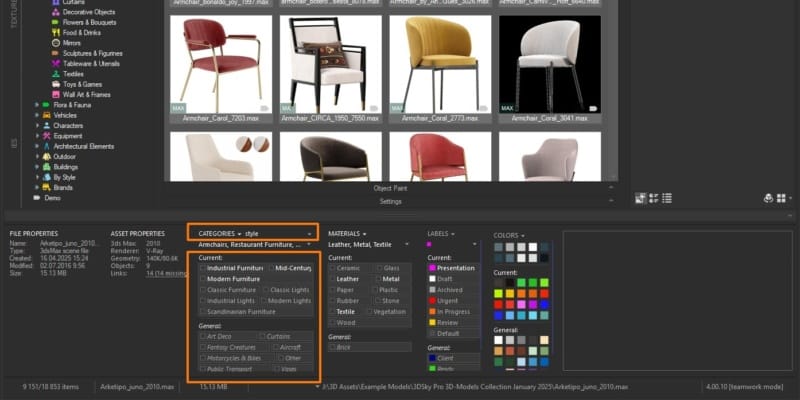800x400 pixels.
Task: Expand the Flora & Fauna tree node
Action: (x=37, y=105)
